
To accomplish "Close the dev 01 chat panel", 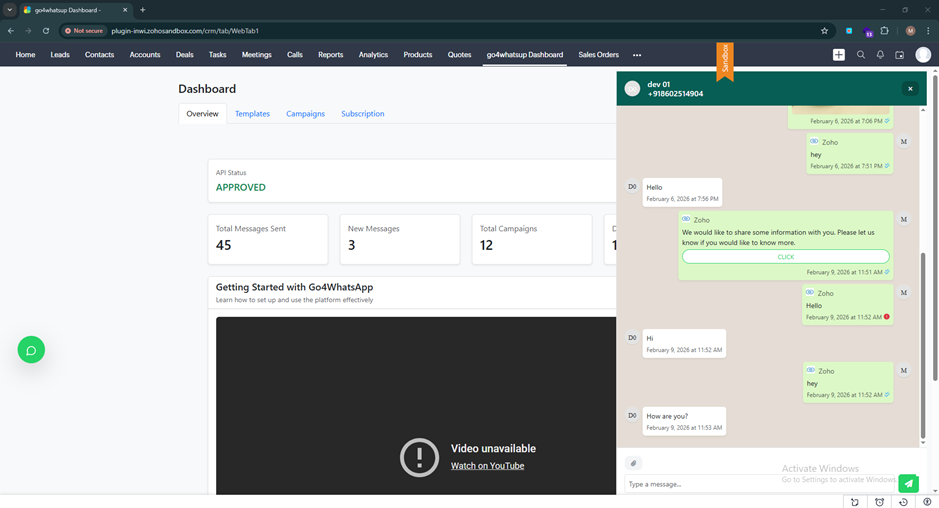I will [910, 89].
